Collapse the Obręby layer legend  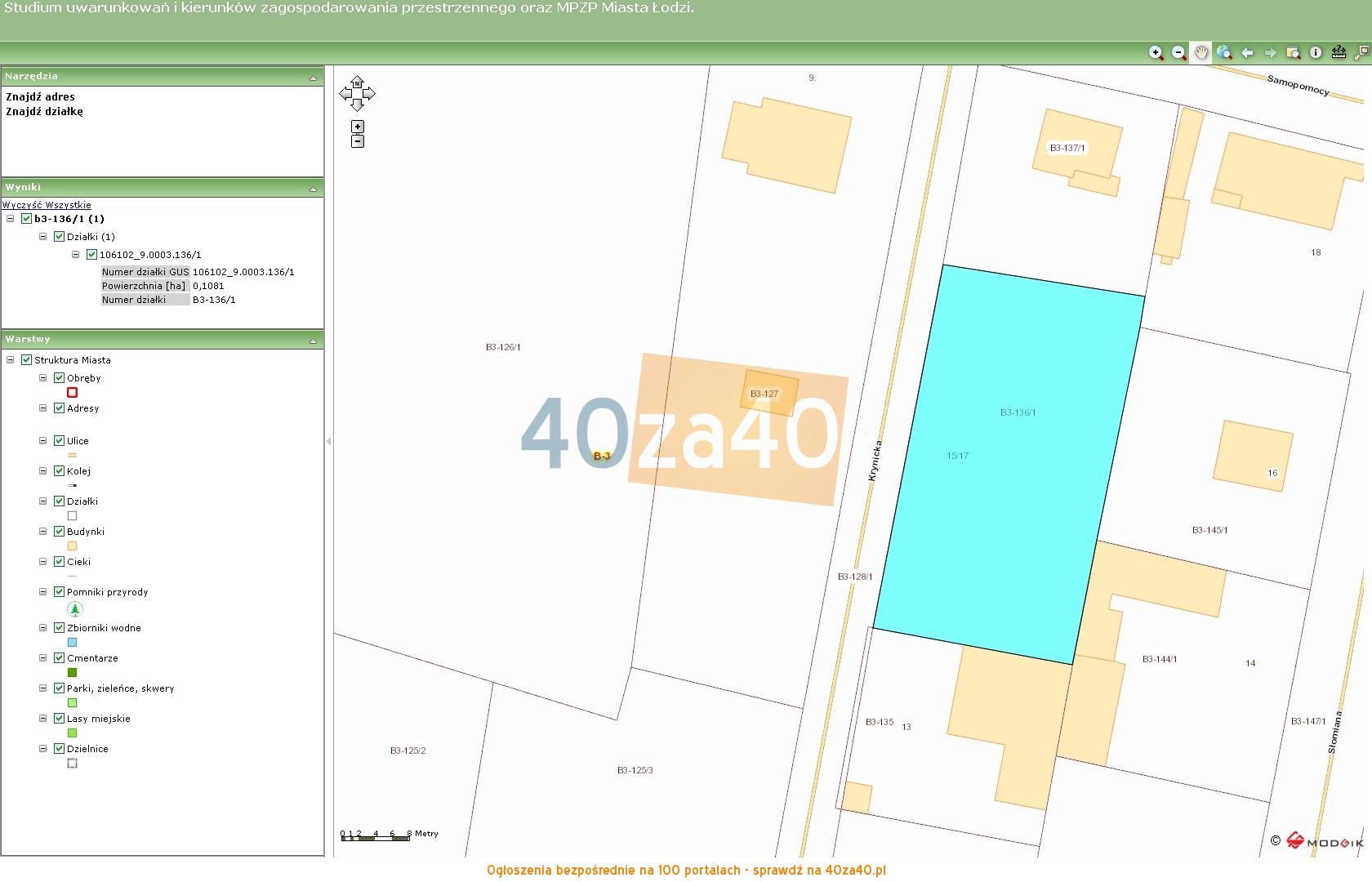click(42, 378)
